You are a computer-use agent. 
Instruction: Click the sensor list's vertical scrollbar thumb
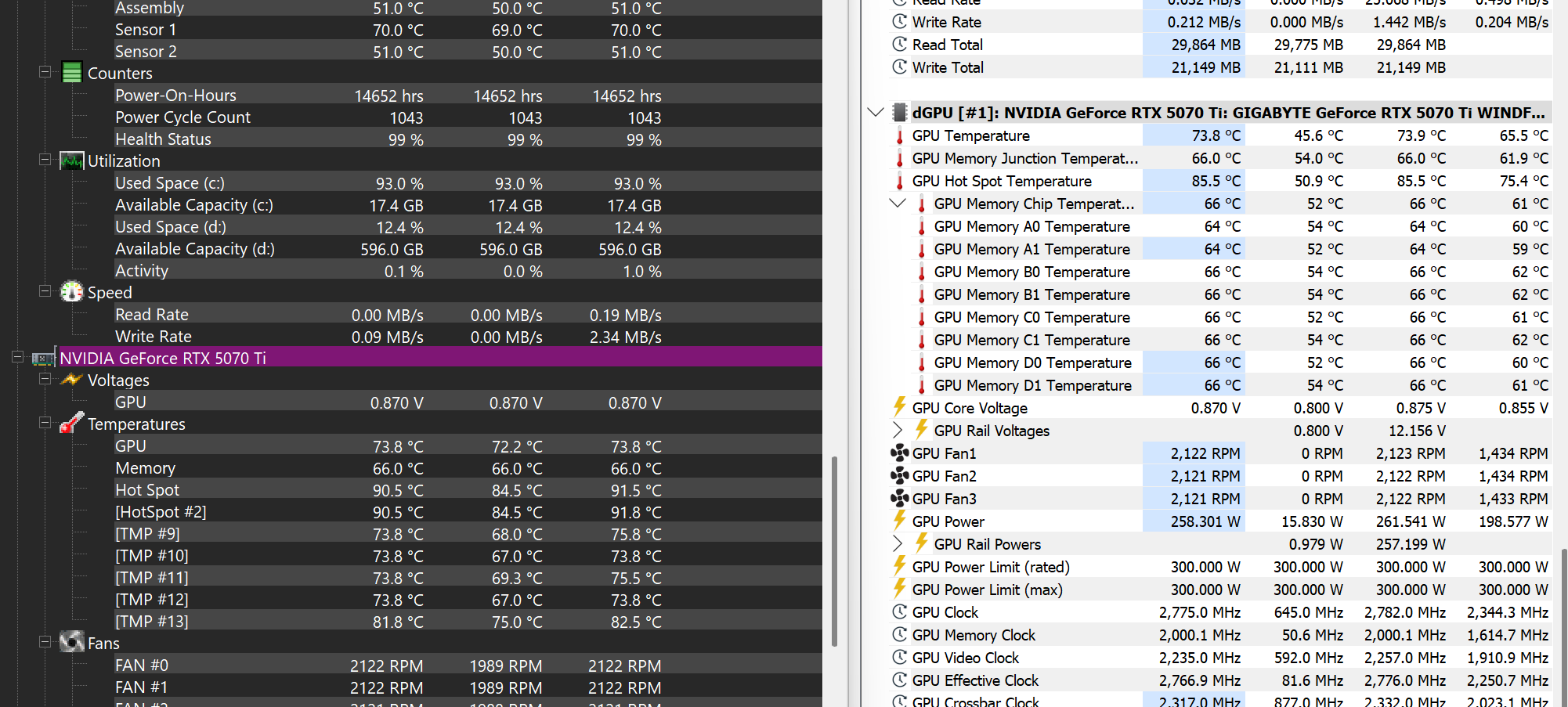pyautogui.click(x=1564, y=626)
